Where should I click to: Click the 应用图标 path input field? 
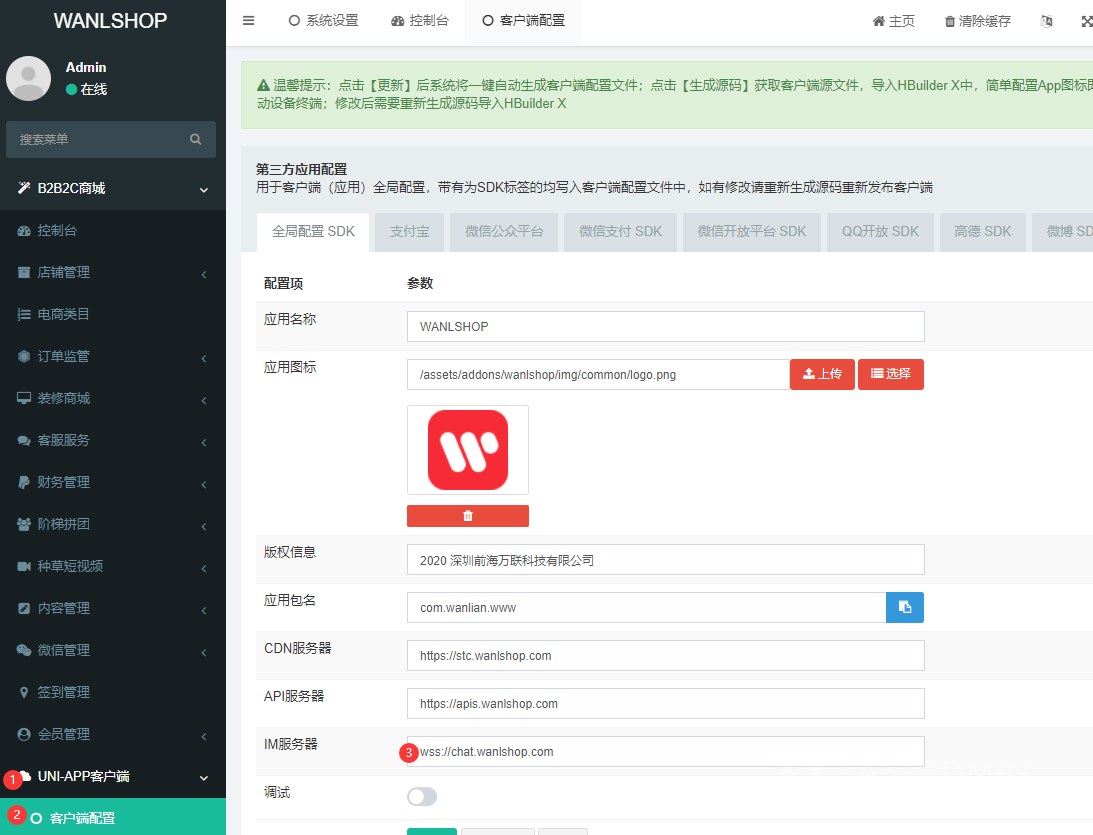pyautogui.click(x=598, y=374)
